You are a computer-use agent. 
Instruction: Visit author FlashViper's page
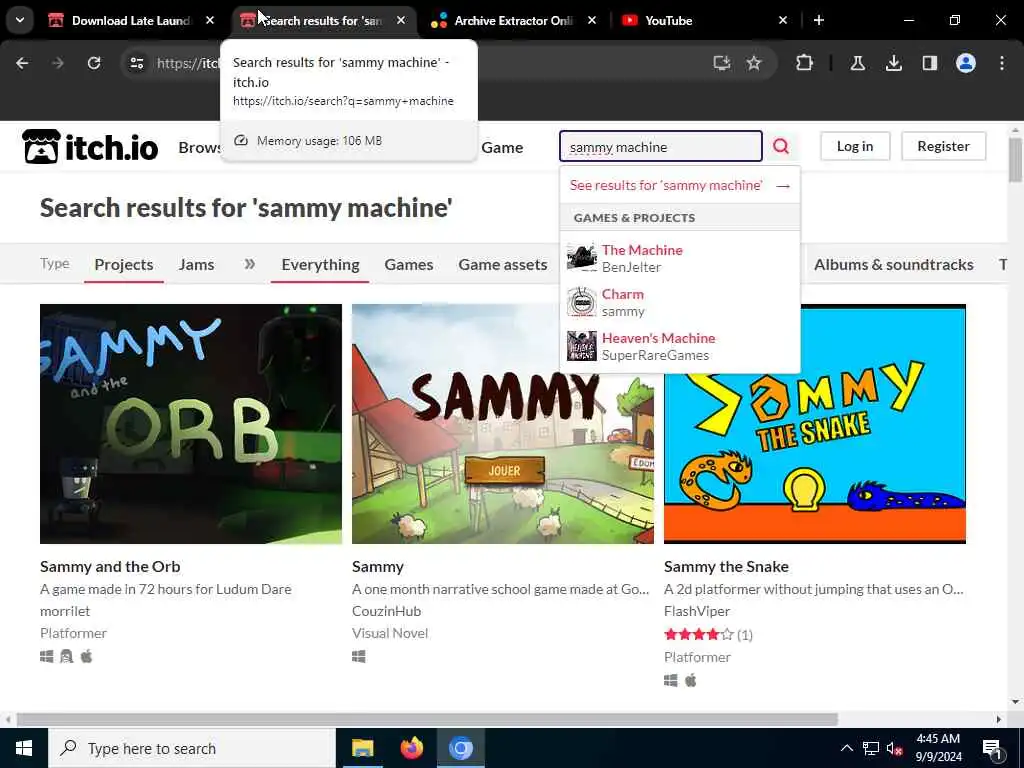point(697,611)
